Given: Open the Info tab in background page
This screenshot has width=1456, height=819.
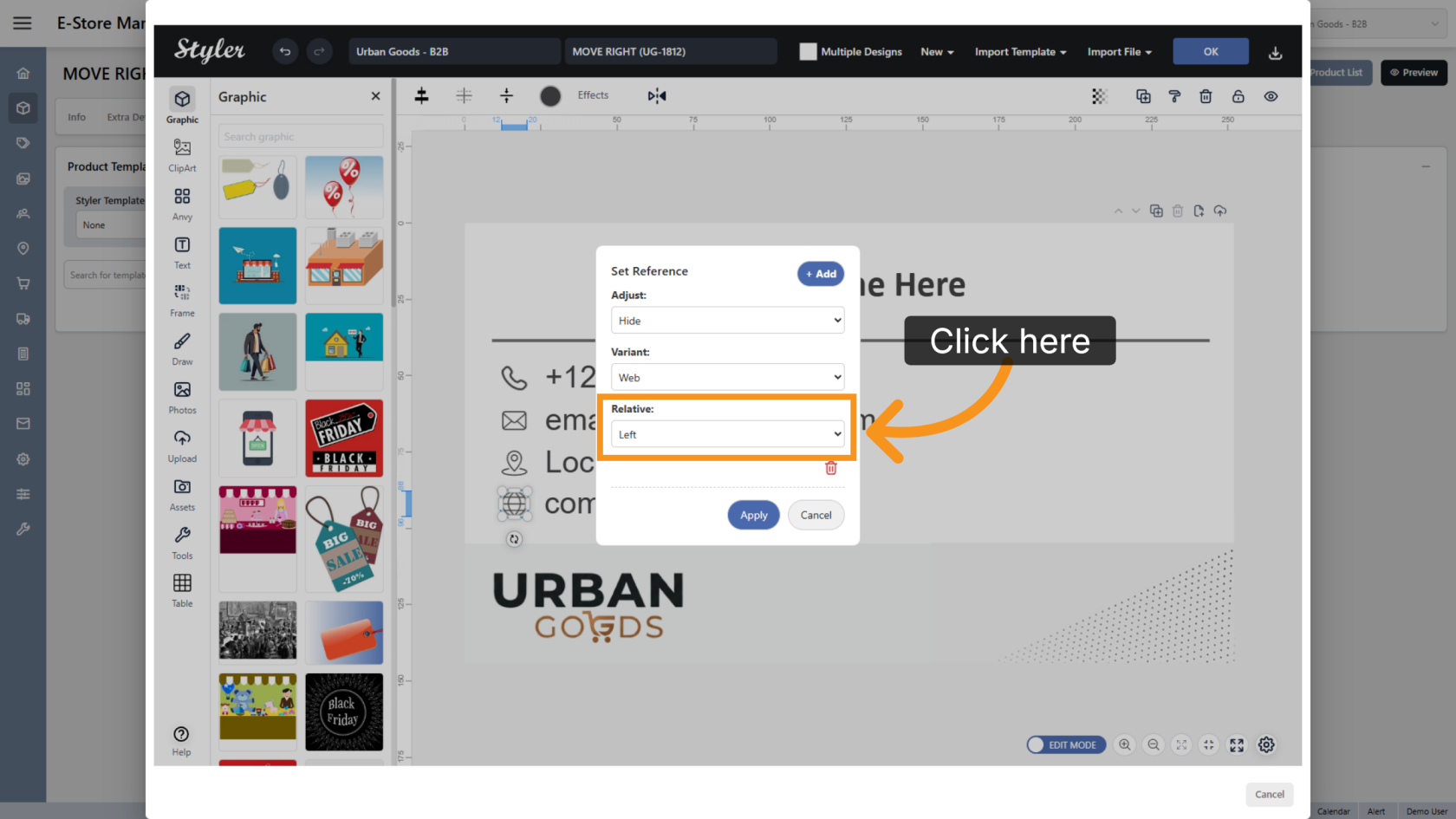Looking at the screenshot, I should click(x=77, y=117).
